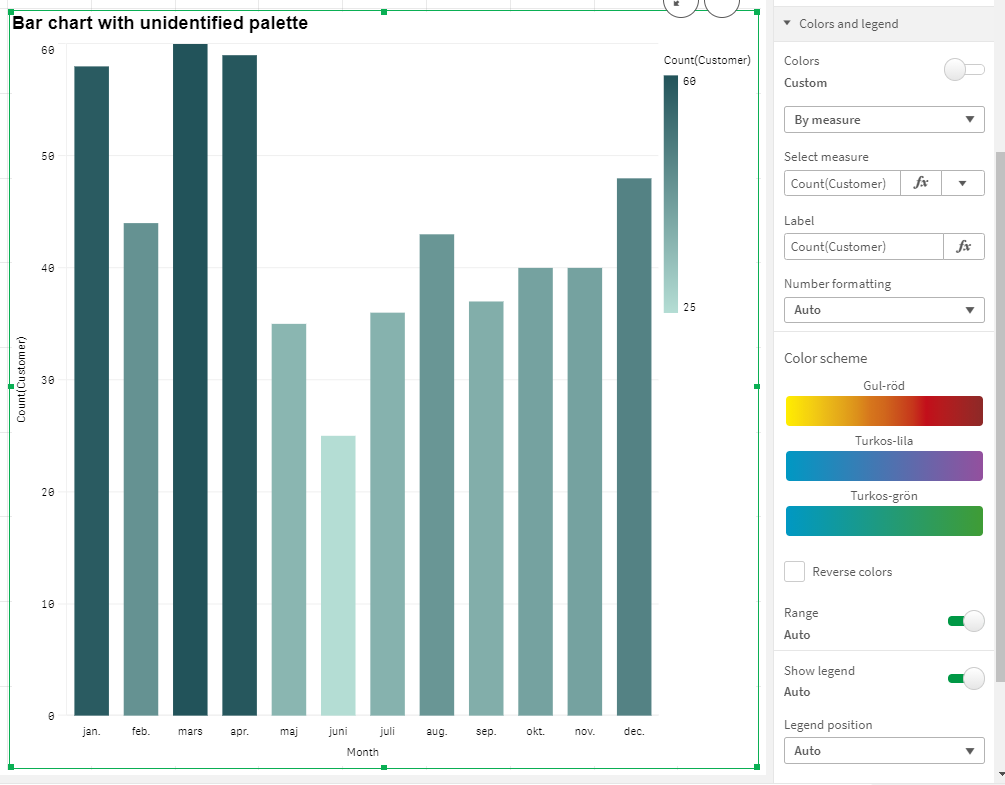Image resolution: width=1005 pixels, height=785 pixels.
Task: Open the Legend position dropdown
Action: coord(884,750)
